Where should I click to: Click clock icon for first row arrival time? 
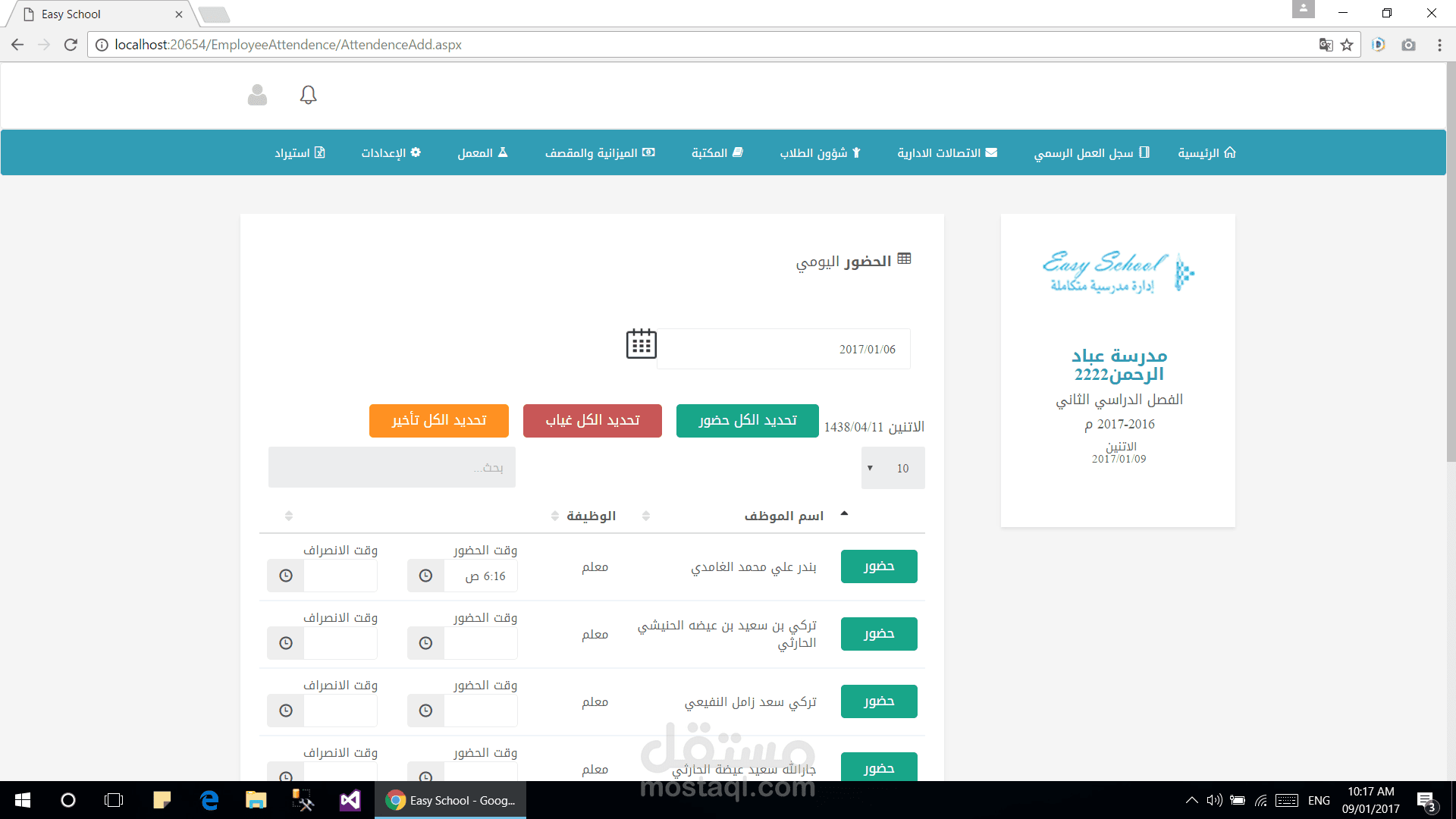pyautogui.click(x=426, y=576)
